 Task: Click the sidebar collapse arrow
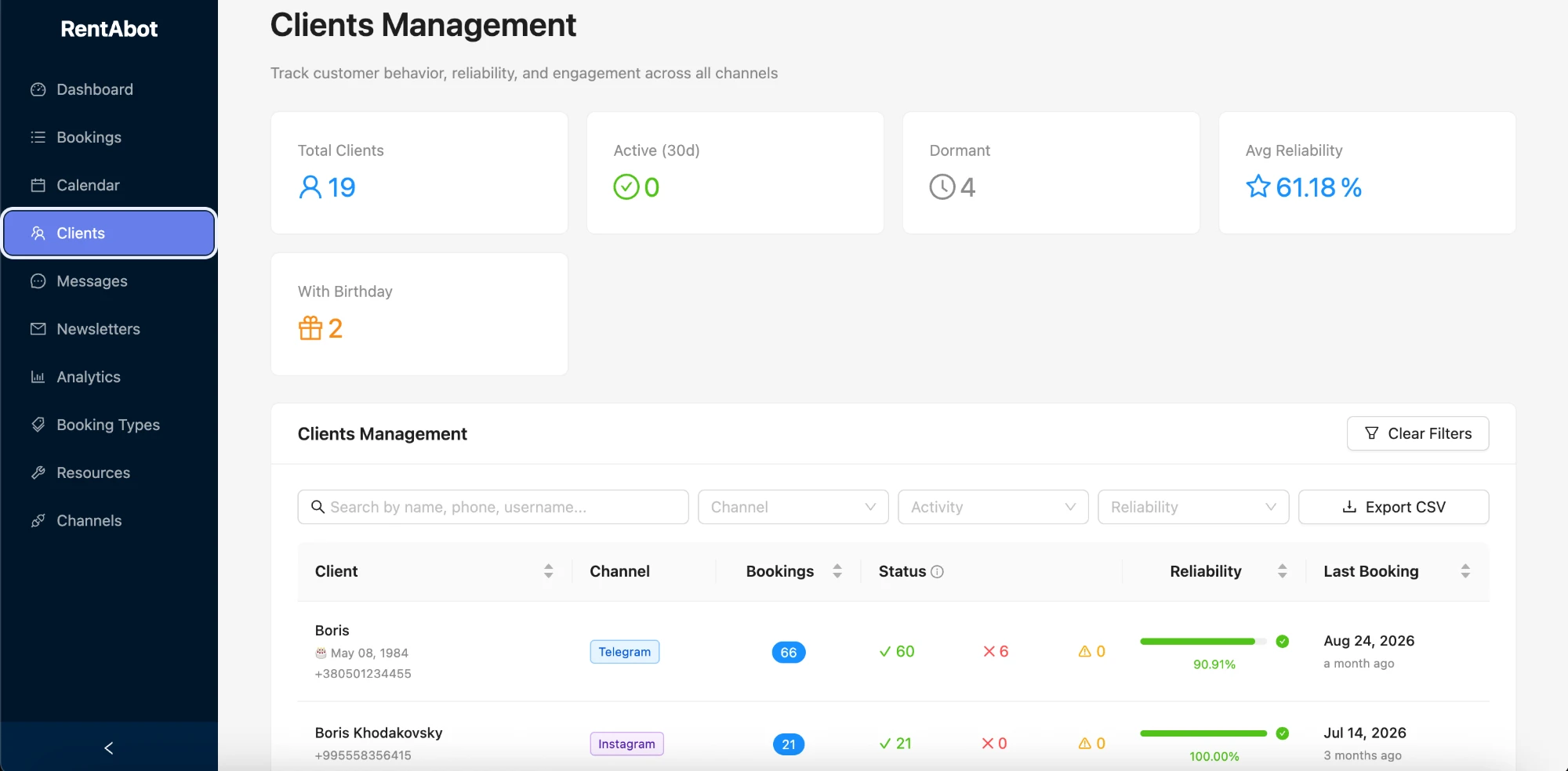click(x=109, y=748)
